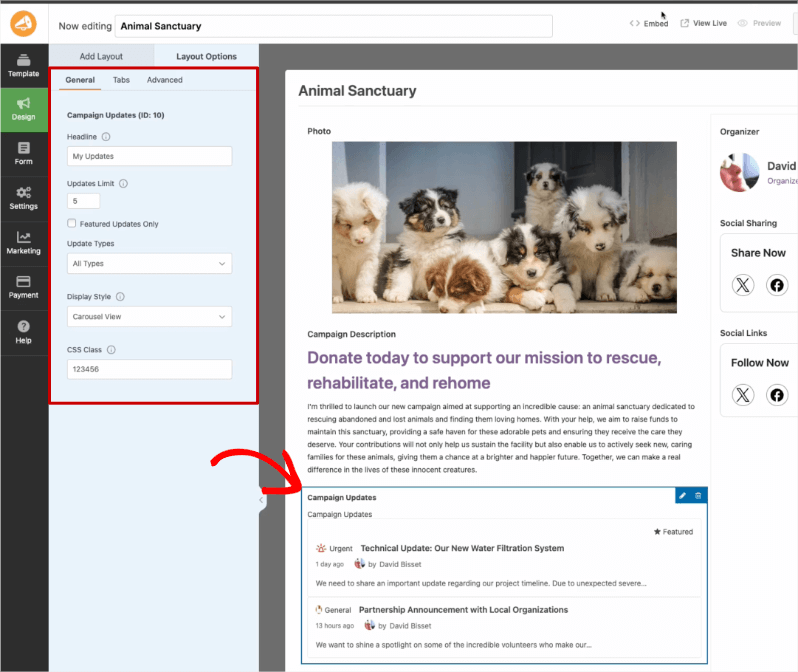Open the Form sidebar section
The image size is (798, 672).
(24, 154)
